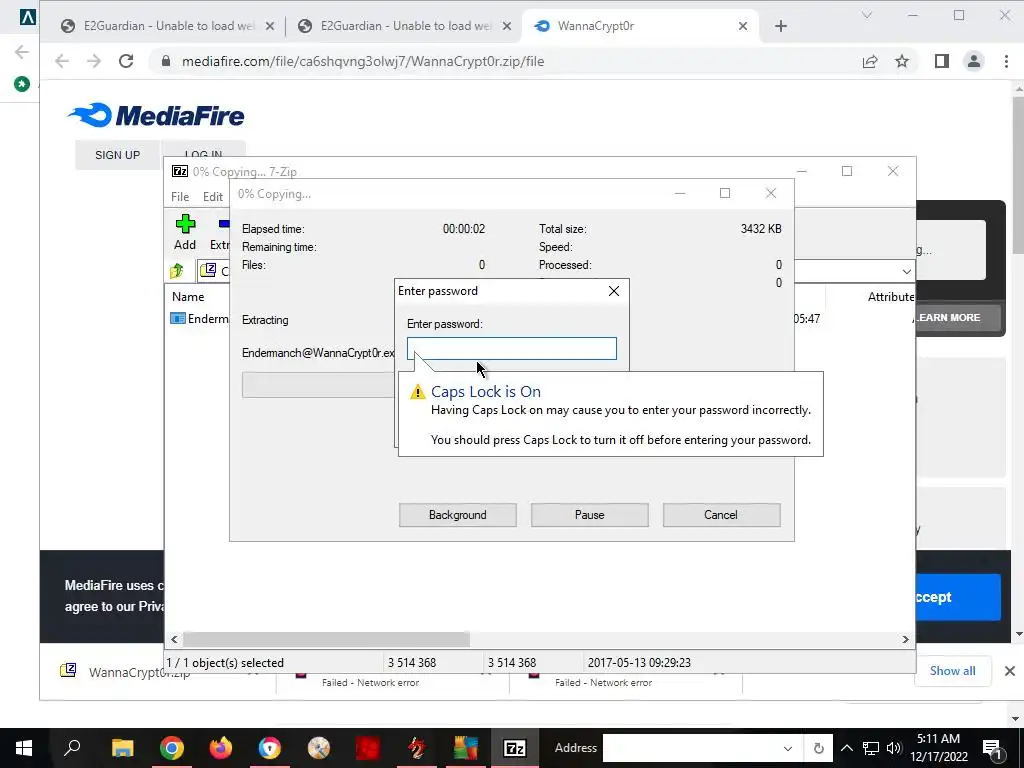Screen dimensions: 1024x768
Task: Open the Windows Start menu
Action: (24, 748)
